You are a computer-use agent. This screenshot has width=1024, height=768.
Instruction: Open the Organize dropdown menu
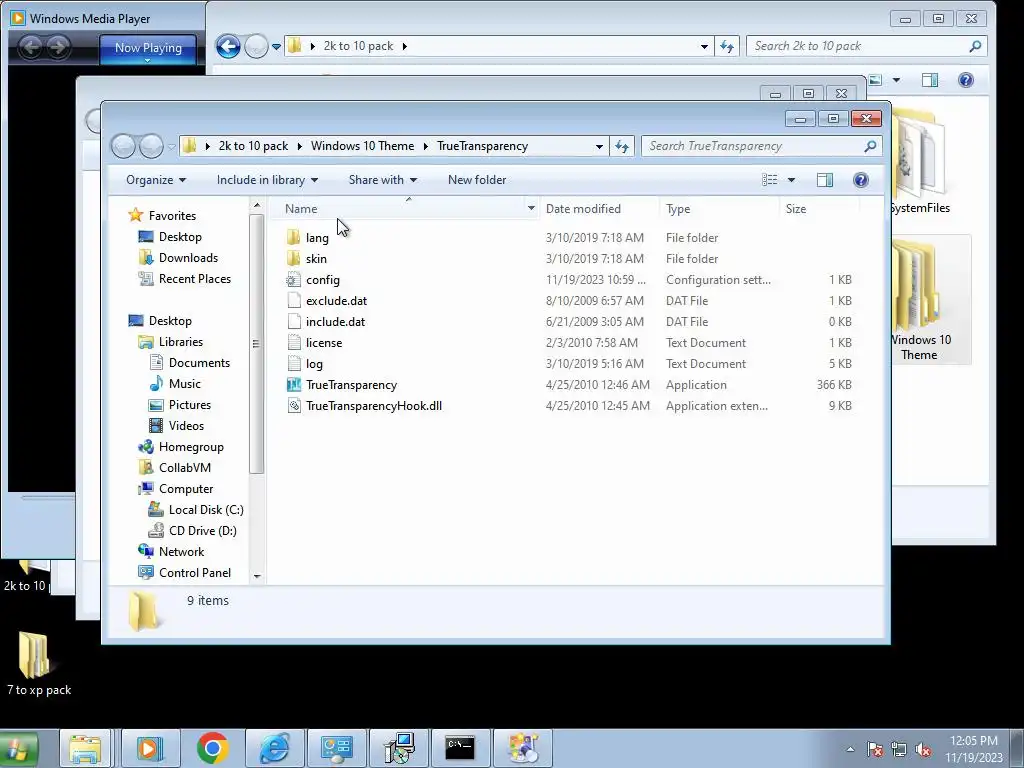(x=155, y=180)
